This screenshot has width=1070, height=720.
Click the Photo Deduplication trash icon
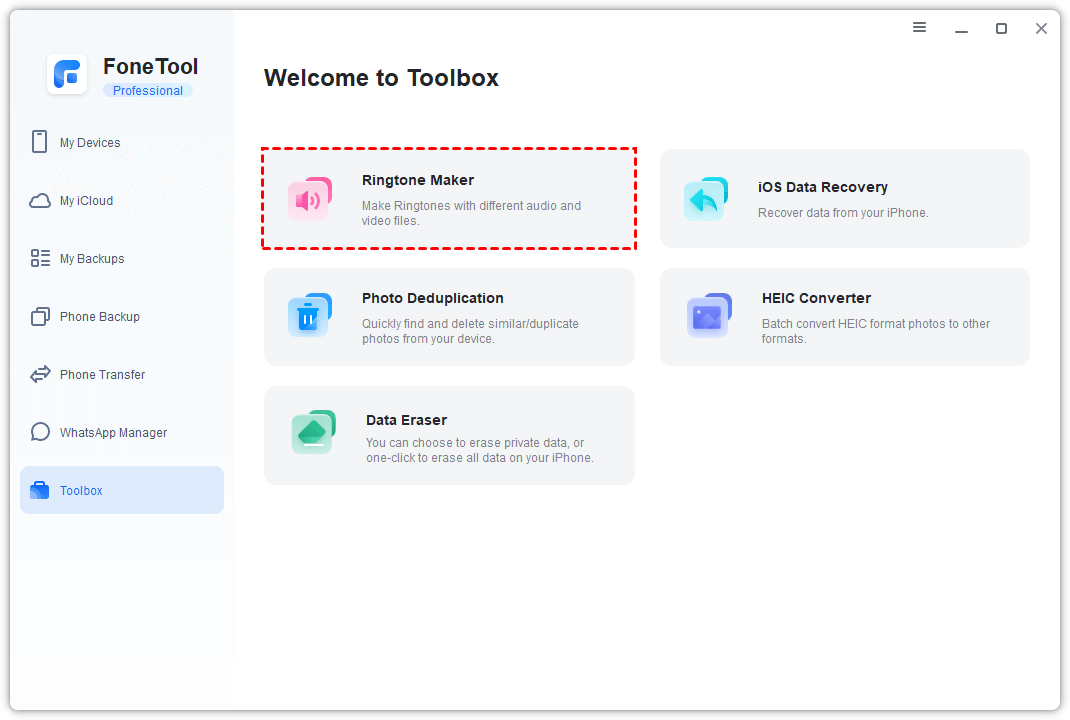coord(310,315)
